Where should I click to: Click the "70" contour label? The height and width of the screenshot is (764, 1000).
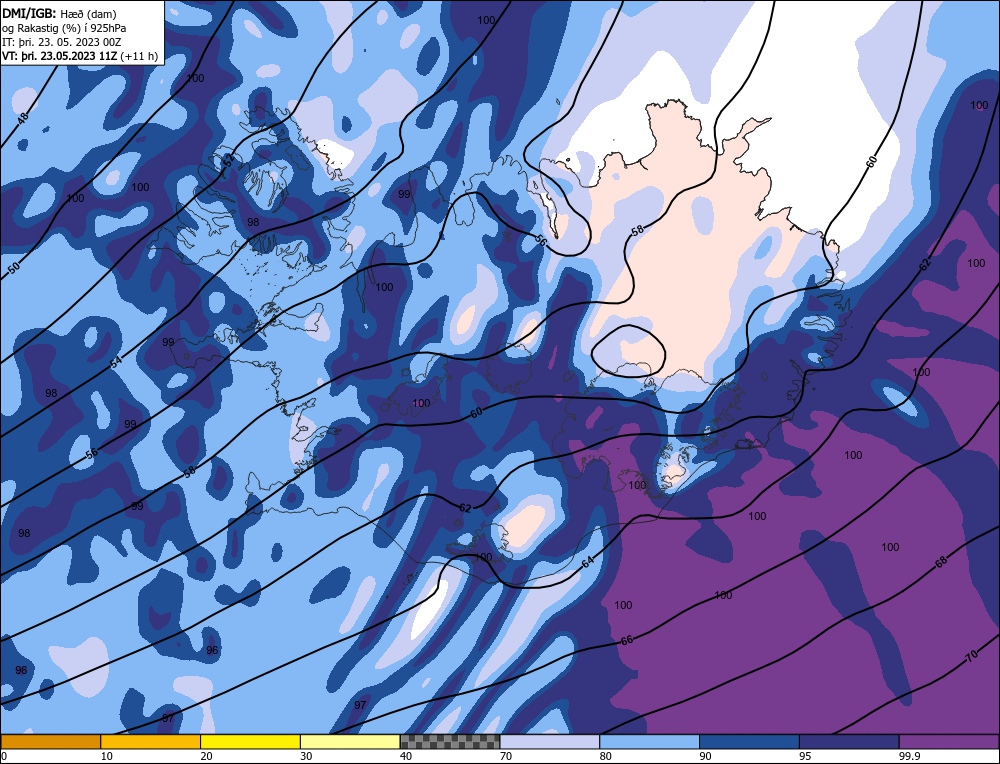pos(972,657)
